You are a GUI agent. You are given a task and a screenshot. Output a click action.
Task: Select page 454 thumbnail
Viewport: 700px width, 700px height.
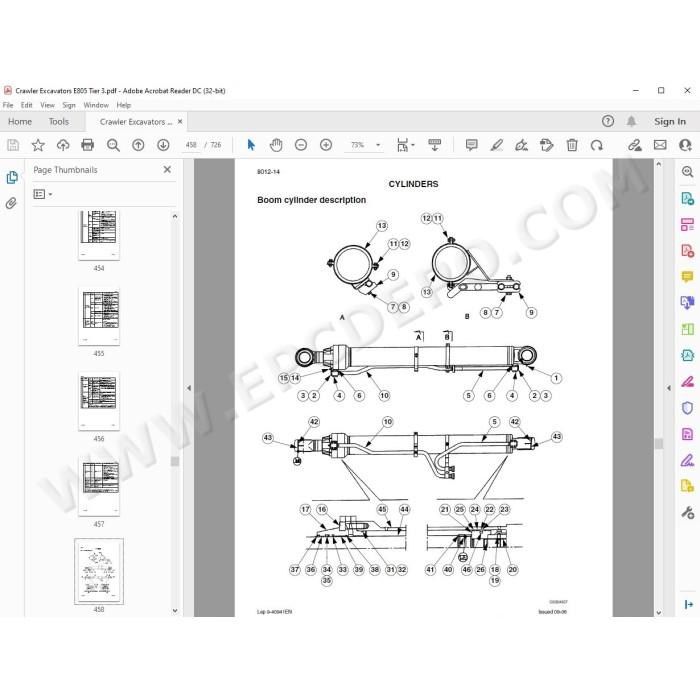pyautogui.click(x=99, y=234)
